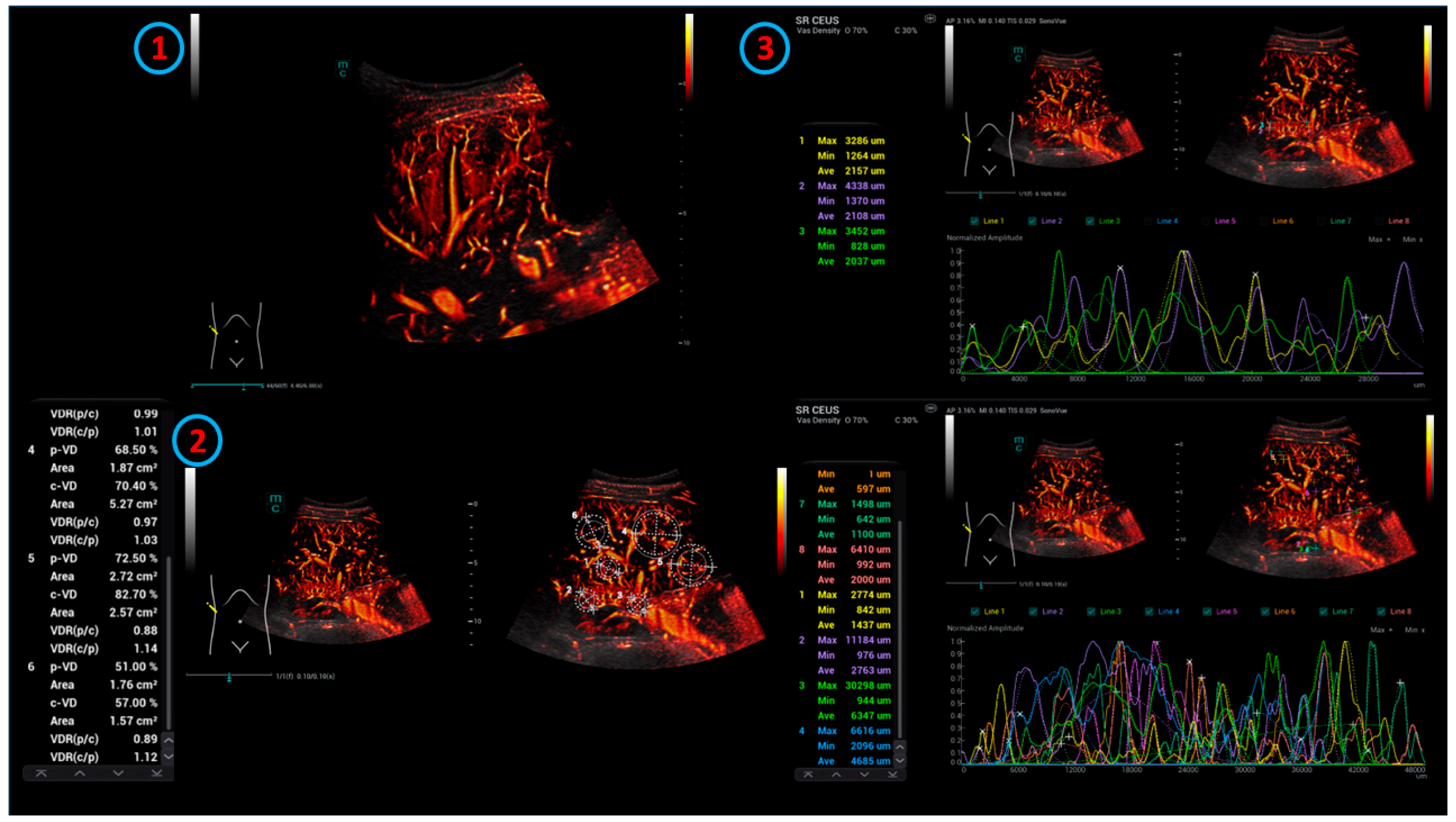Screen dimensions: 1456x822
Task: Click the abdomen body marker in panel 1
Action: [236, 336]
